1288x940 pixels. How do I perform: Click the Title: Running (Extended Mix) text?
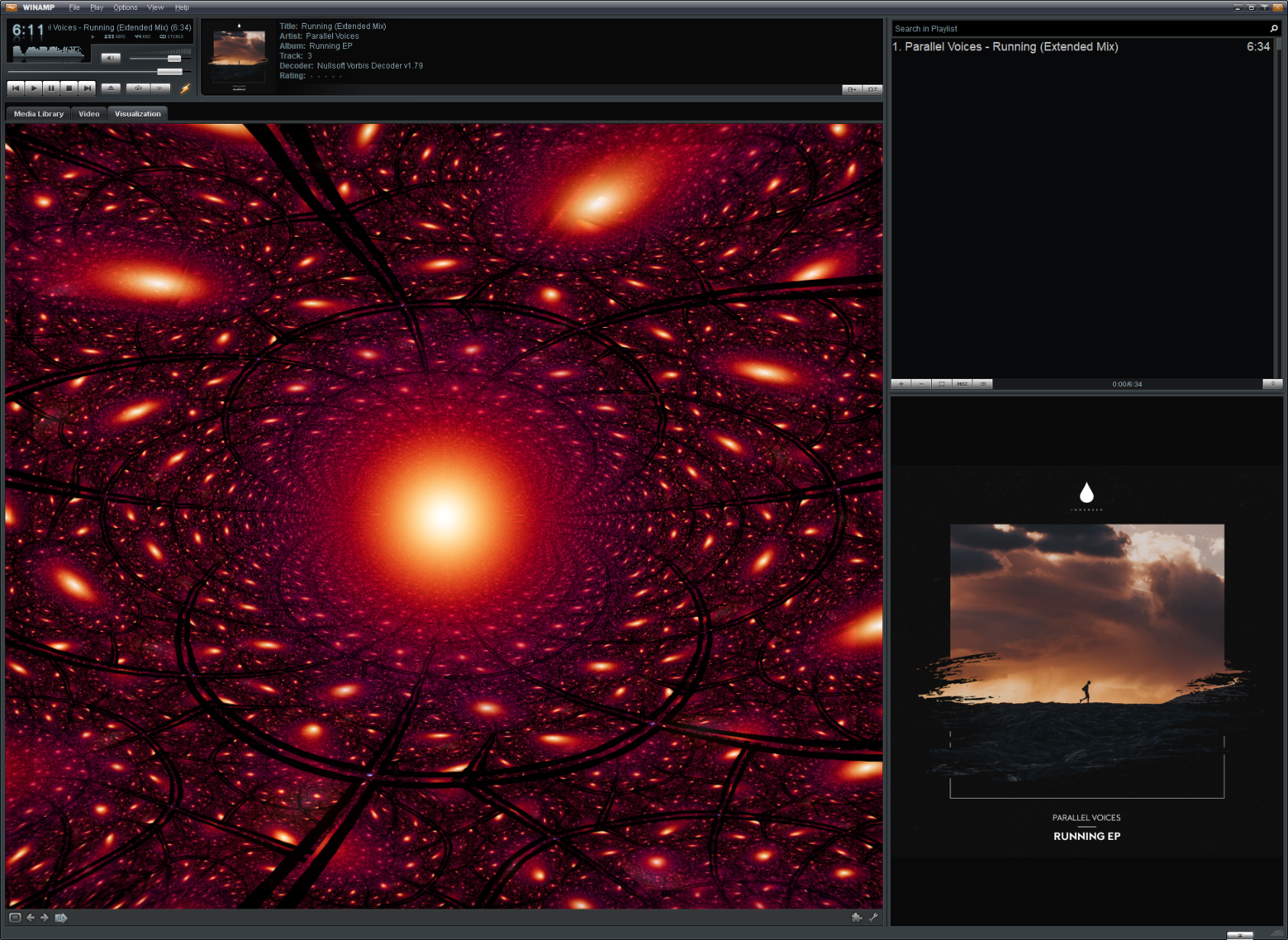332,26
